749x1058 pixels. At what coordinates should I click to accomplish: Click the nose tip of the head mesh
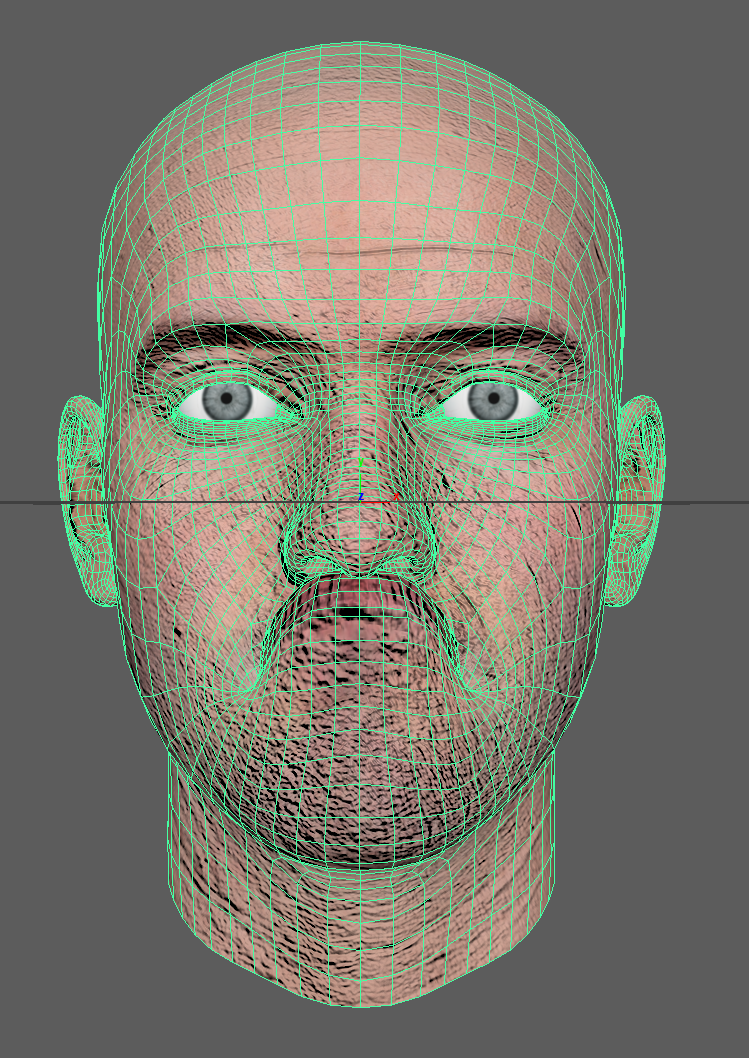coord(360,534)
